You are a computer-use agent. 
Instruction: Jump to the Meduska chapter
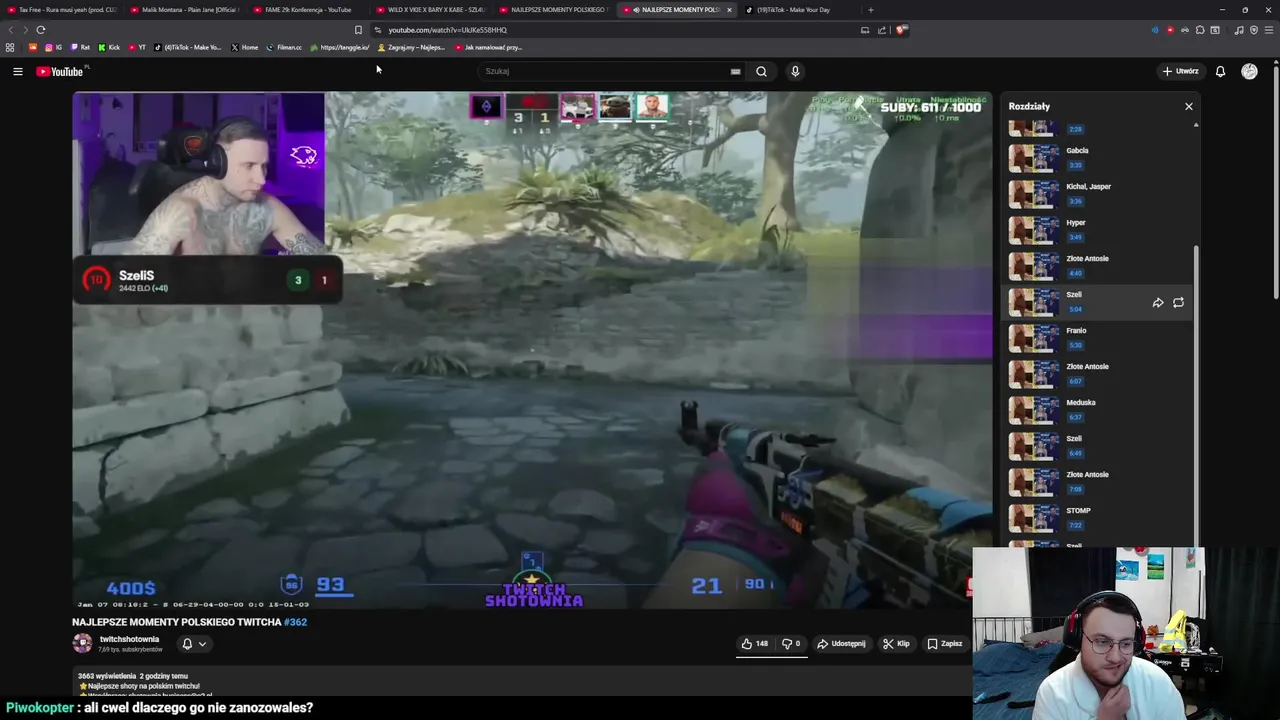1100,409
